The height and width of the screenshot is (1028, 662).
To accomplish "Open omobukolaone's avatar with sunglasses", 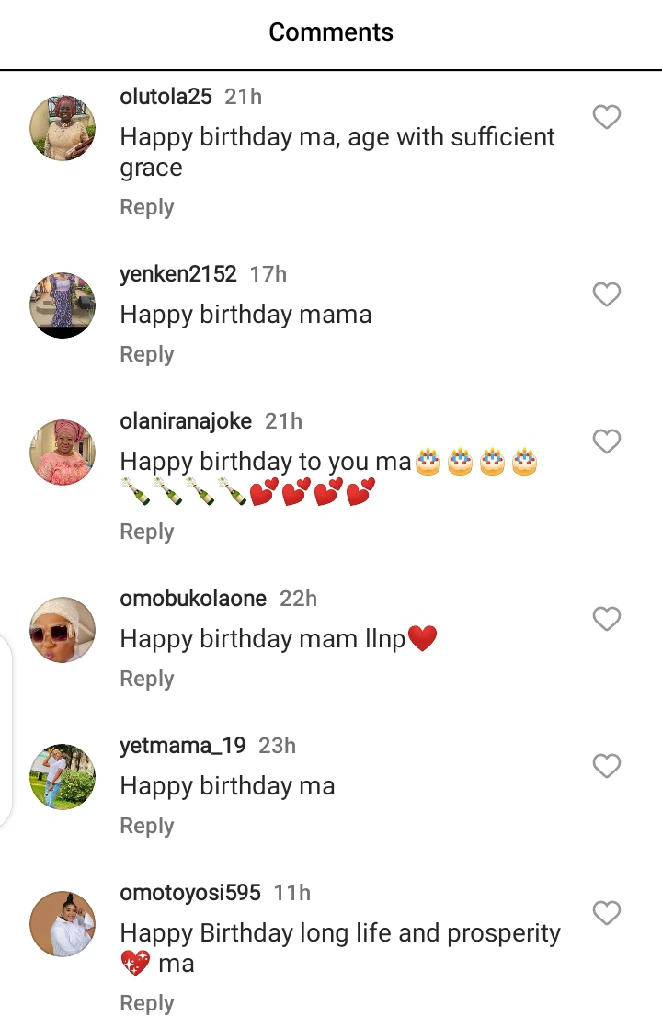I will click(x=62, y=630).
